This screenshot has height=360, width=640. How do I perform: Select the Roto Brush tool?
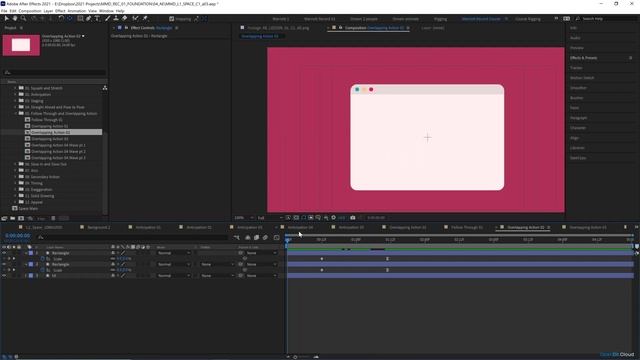click(x=136, y=18)
